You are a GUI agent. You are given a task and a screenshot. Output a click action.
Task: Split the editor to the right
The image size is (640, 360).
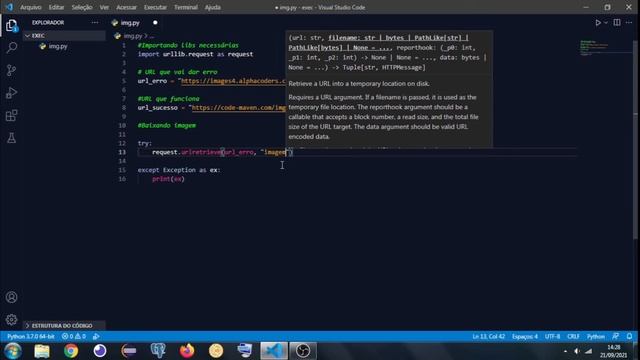(617, 22)
